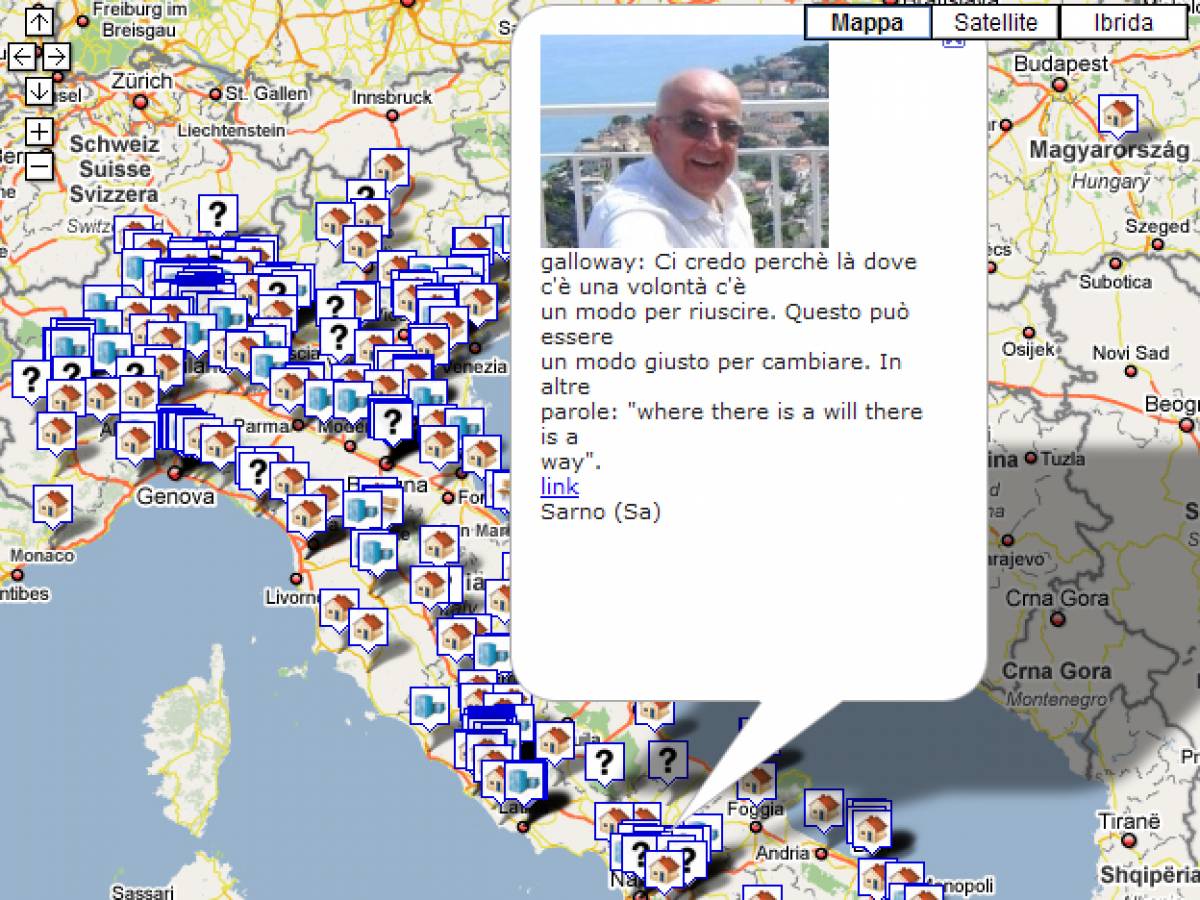Close the info popup window
Viewport: 1200px width, 900px height.
click(x=953, y=41)
